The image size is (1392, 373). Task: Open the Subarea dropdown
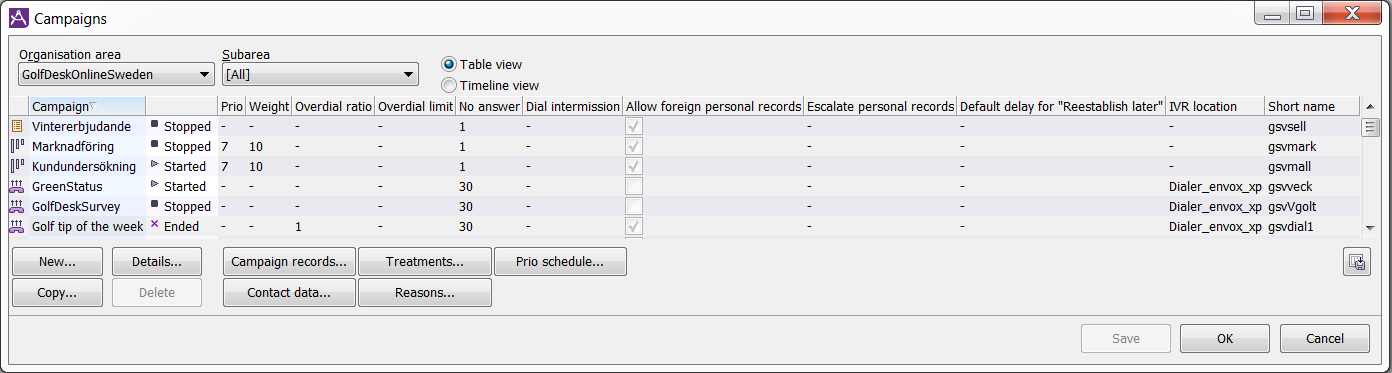point(320,74)
